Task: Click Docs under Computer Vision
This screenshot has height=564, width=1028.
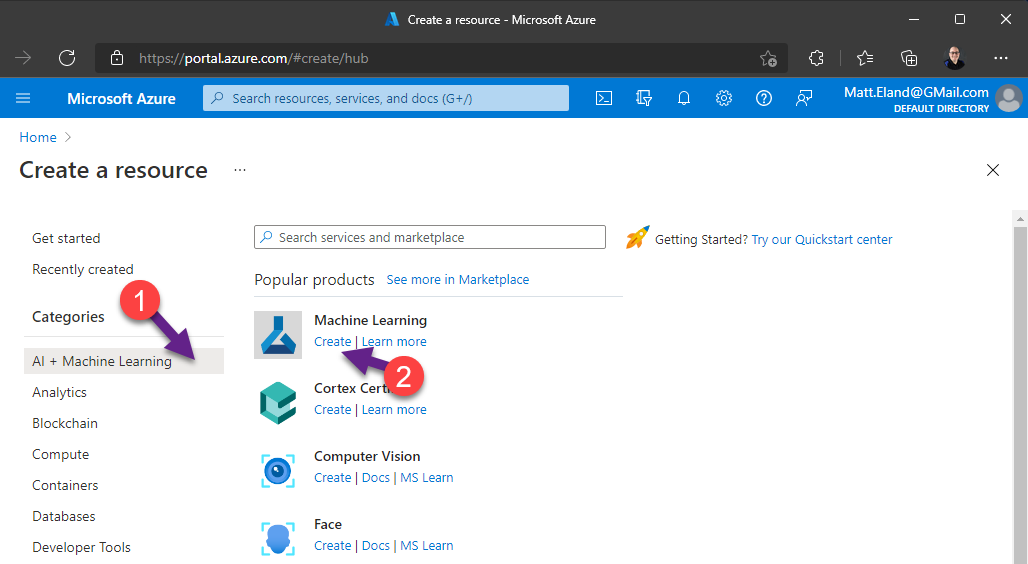Action: coord(376,478)
